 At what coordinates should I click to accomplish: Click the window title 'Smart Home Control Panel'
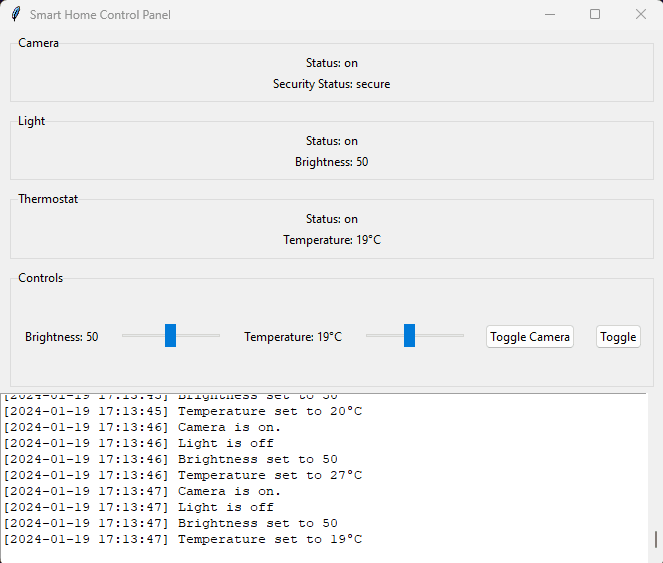[x=100, y=15]
